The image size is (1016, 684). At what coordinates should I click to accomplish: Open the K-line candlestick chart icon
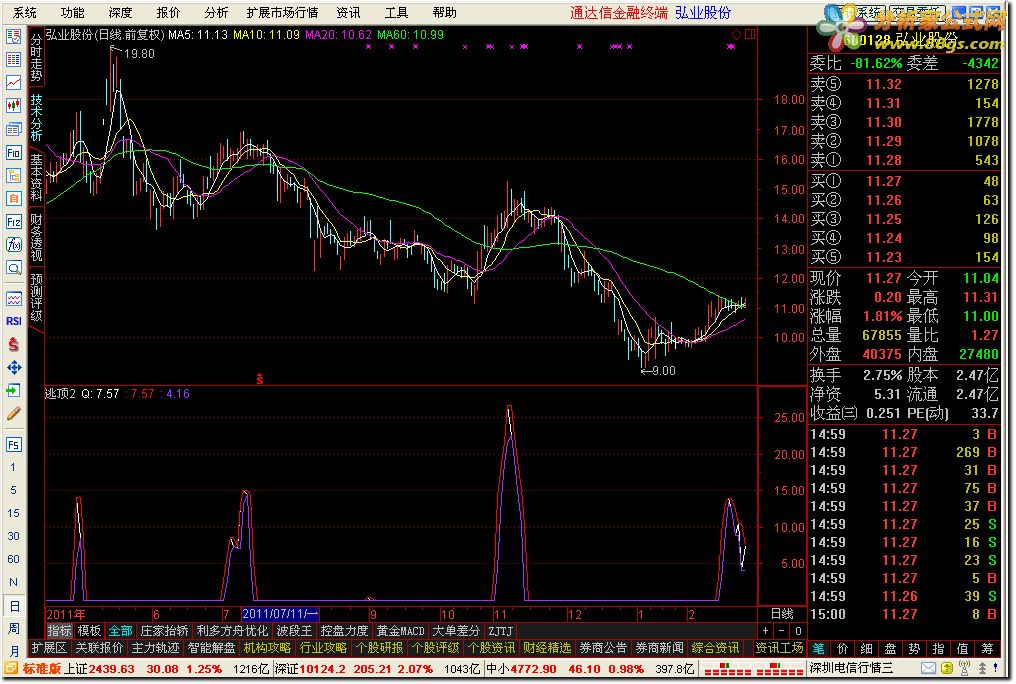13,106
